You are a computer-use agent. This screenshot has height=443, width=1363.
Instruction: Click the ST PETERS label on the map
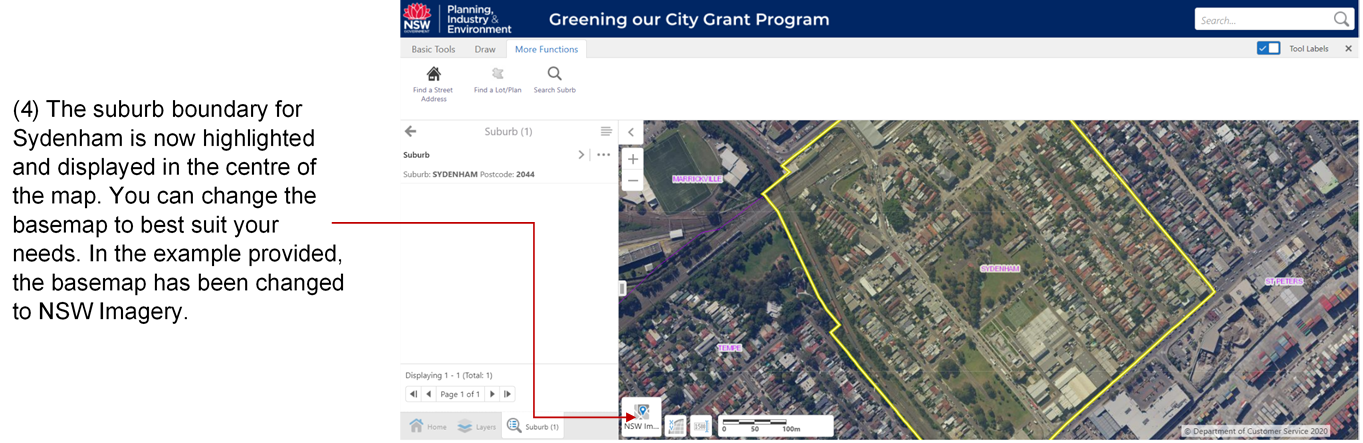tap(1284, 282)
